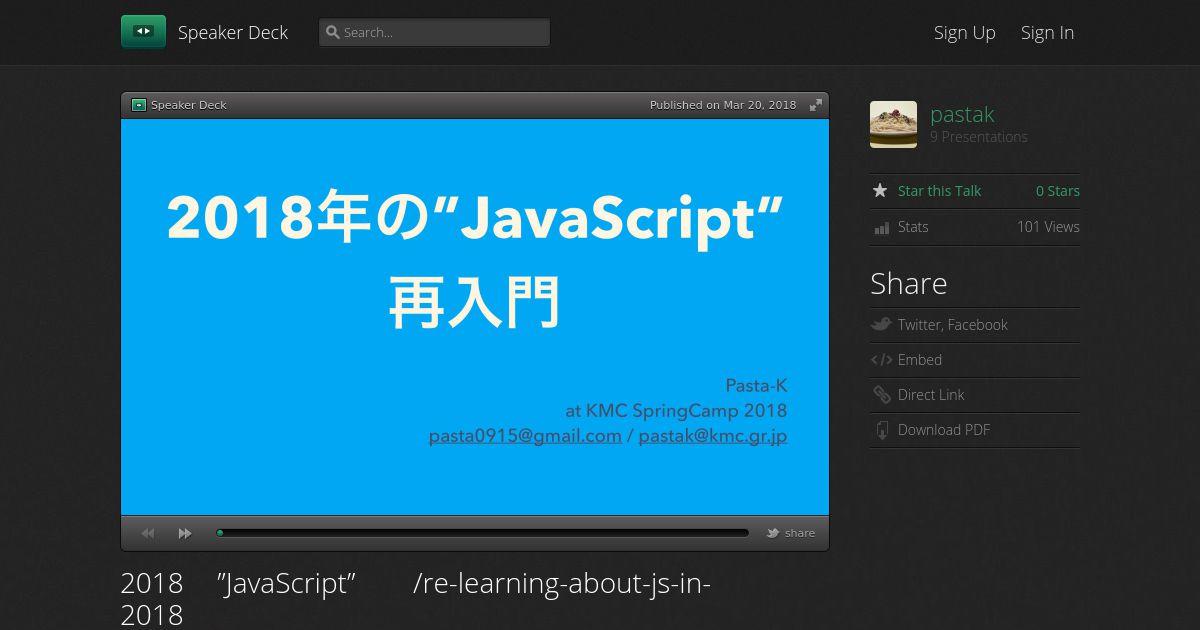1200x630 pixels.
Task: Click the Pasta-K author name on slide
Action: coord(756,386)
